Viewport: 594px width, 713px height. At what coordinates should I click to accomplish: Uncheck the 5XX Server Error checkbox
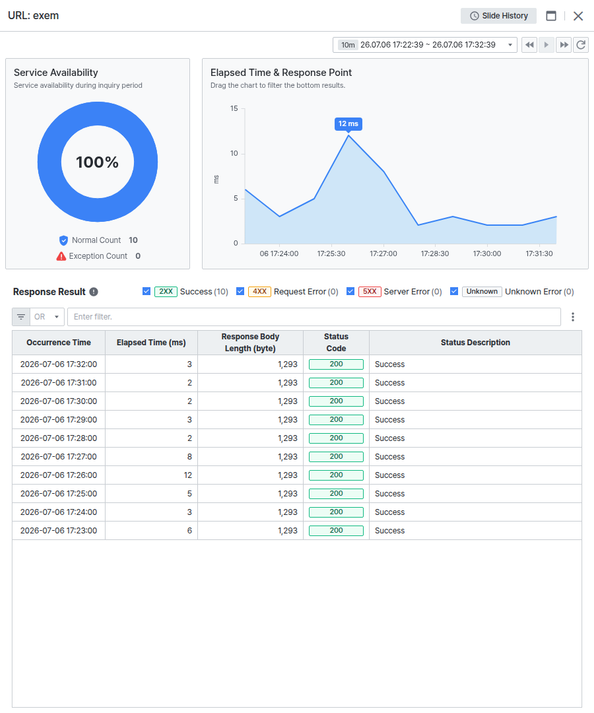(x=350, y=291)
